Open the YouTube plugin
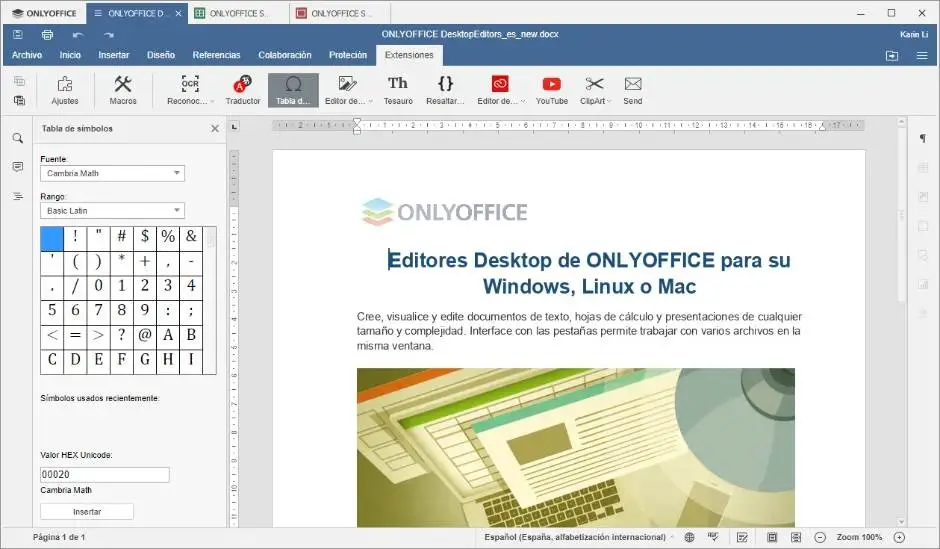 tap(552, 91)
